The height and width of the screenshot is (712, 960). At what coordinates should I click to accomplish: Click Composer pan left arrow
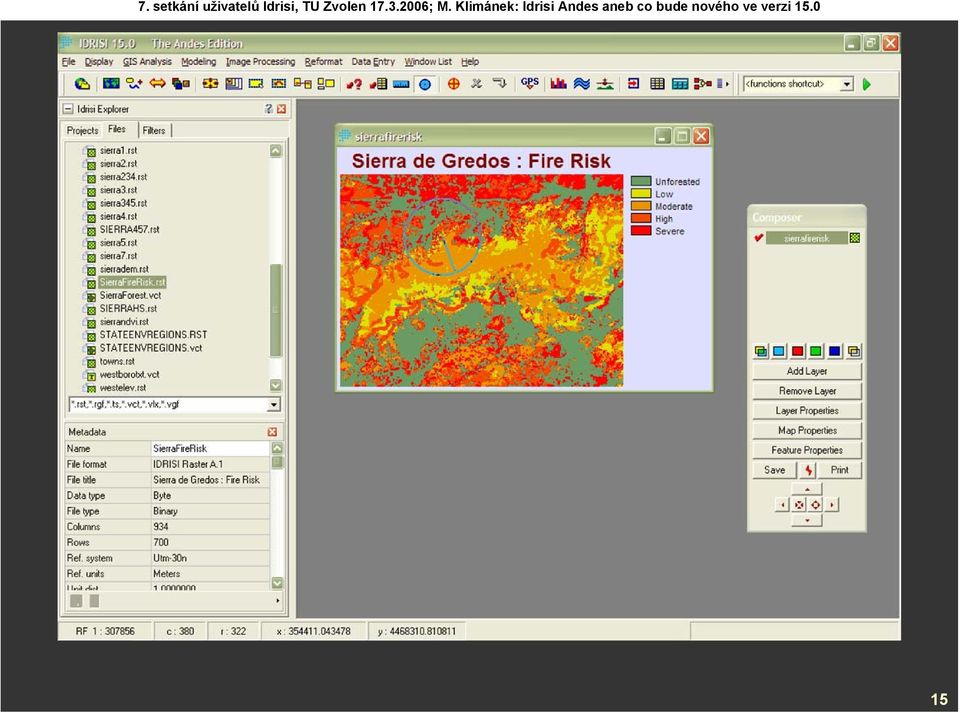[x=782, y=505]
